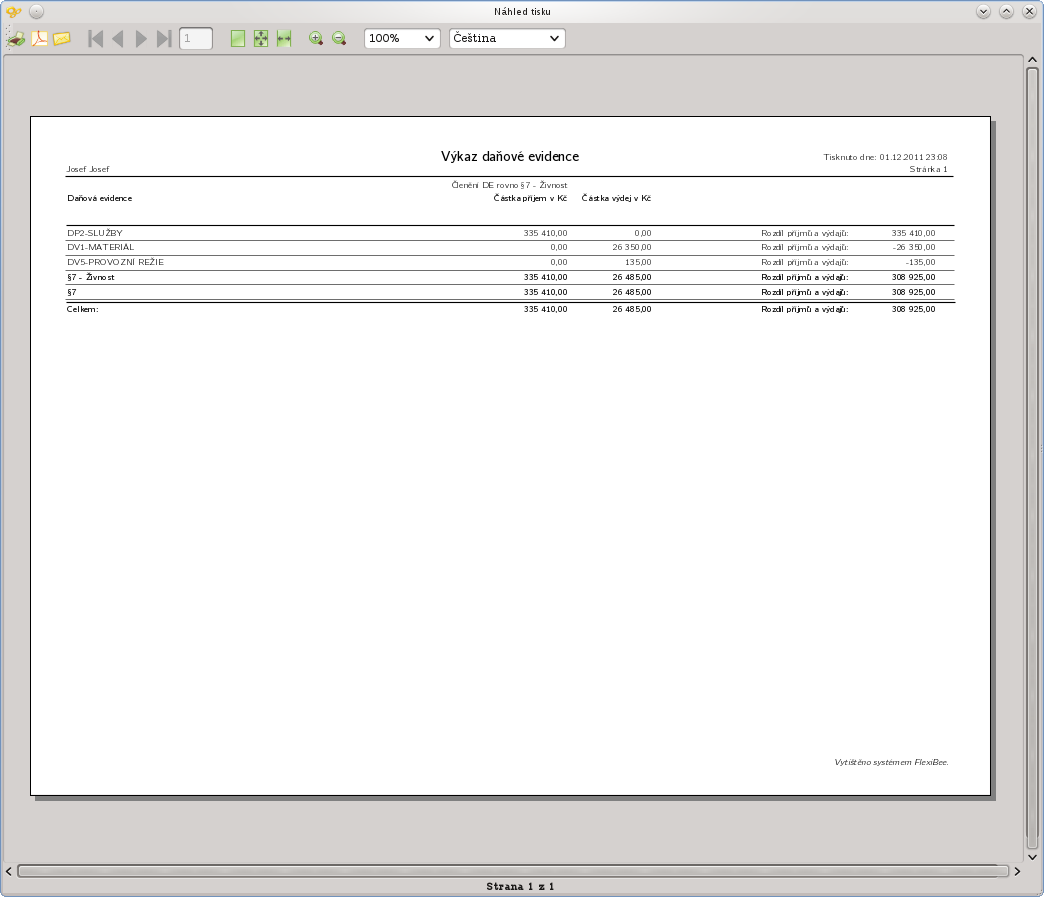Show the page at actual size
Image resolution: width=1044 pixels, height=897 pixels.
238,39
